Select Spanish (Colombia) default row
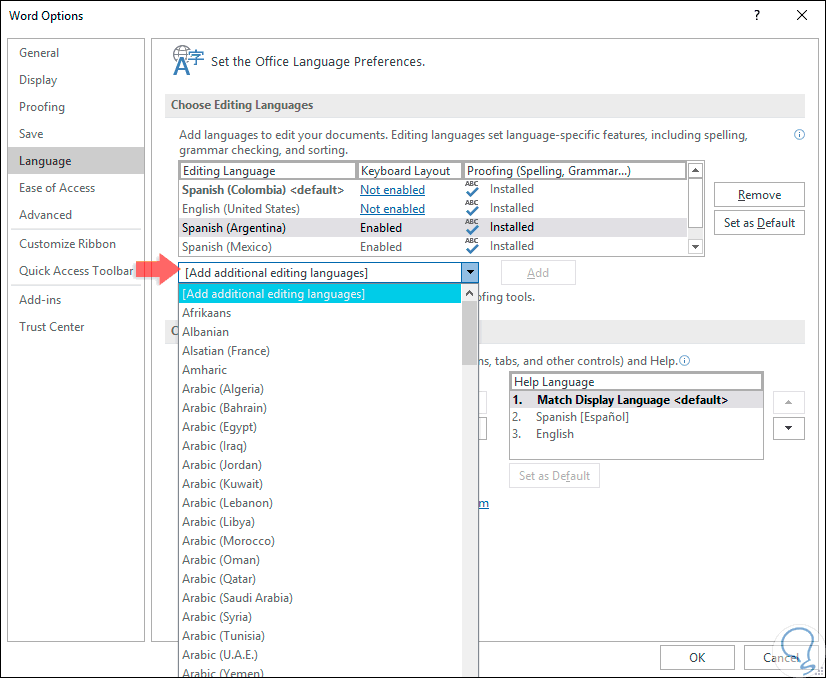826x678 pixels. (432, 190)
